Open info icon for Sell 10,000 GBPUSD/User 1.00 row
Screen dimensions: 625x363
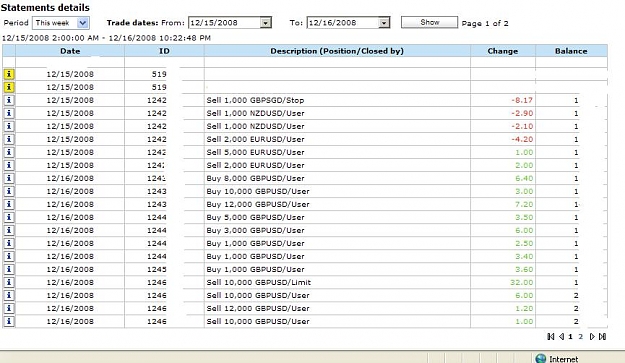[9, 321]
